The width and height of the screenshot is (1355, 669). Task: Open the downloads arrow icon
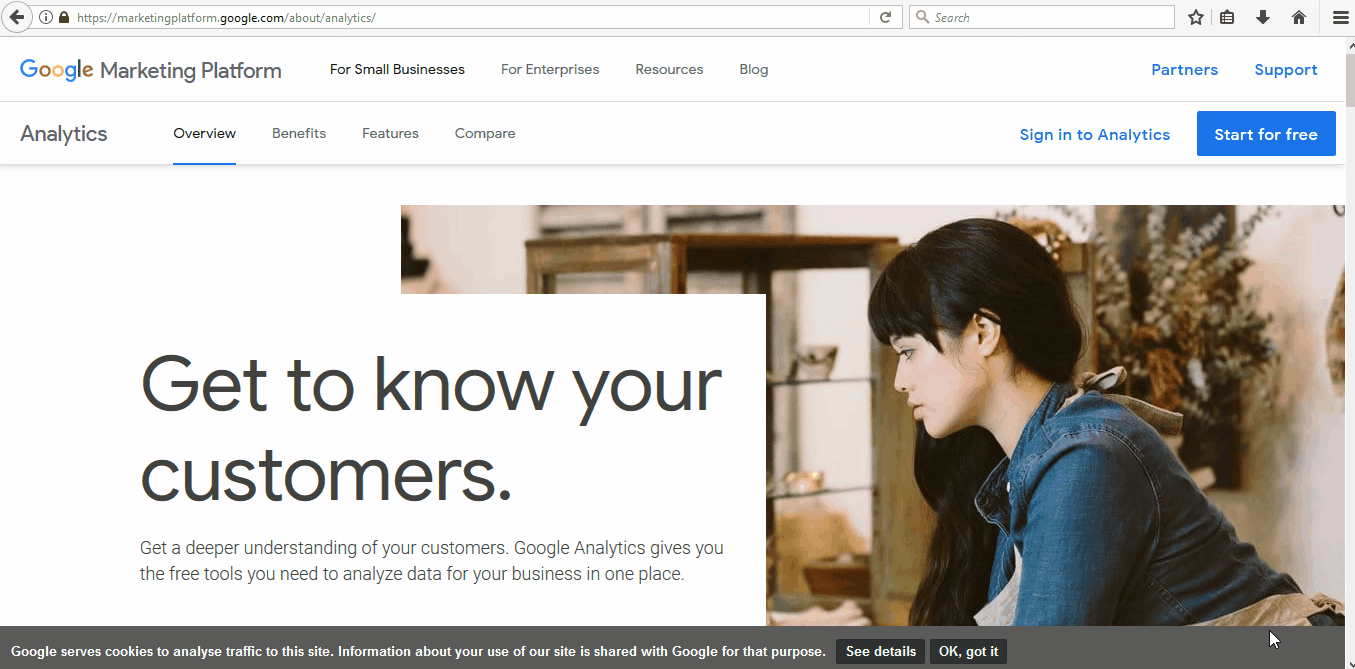tap(1263, 17)
